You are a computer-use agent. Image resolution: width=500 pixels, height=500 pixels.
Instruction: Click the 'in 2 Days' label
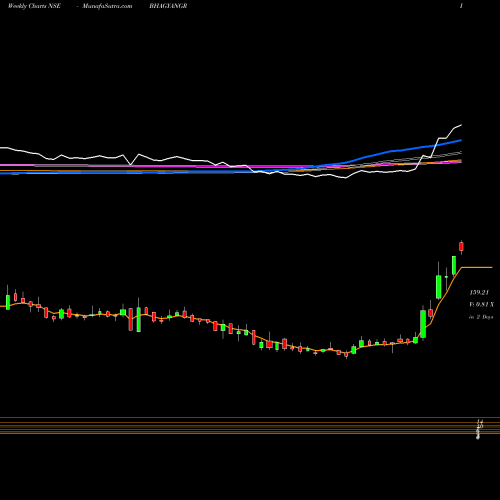pyautogui.click(x=481, y=317)
